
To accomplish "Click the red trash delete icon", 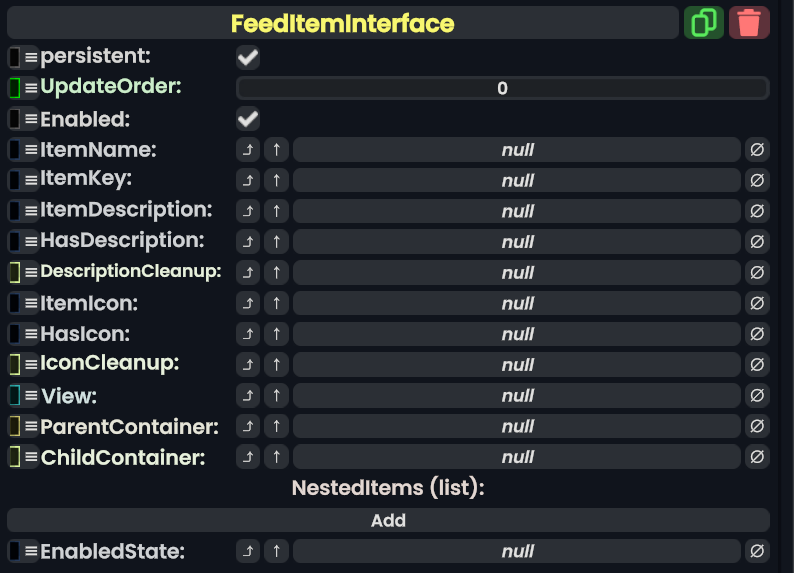I will [x=749, y=23].
